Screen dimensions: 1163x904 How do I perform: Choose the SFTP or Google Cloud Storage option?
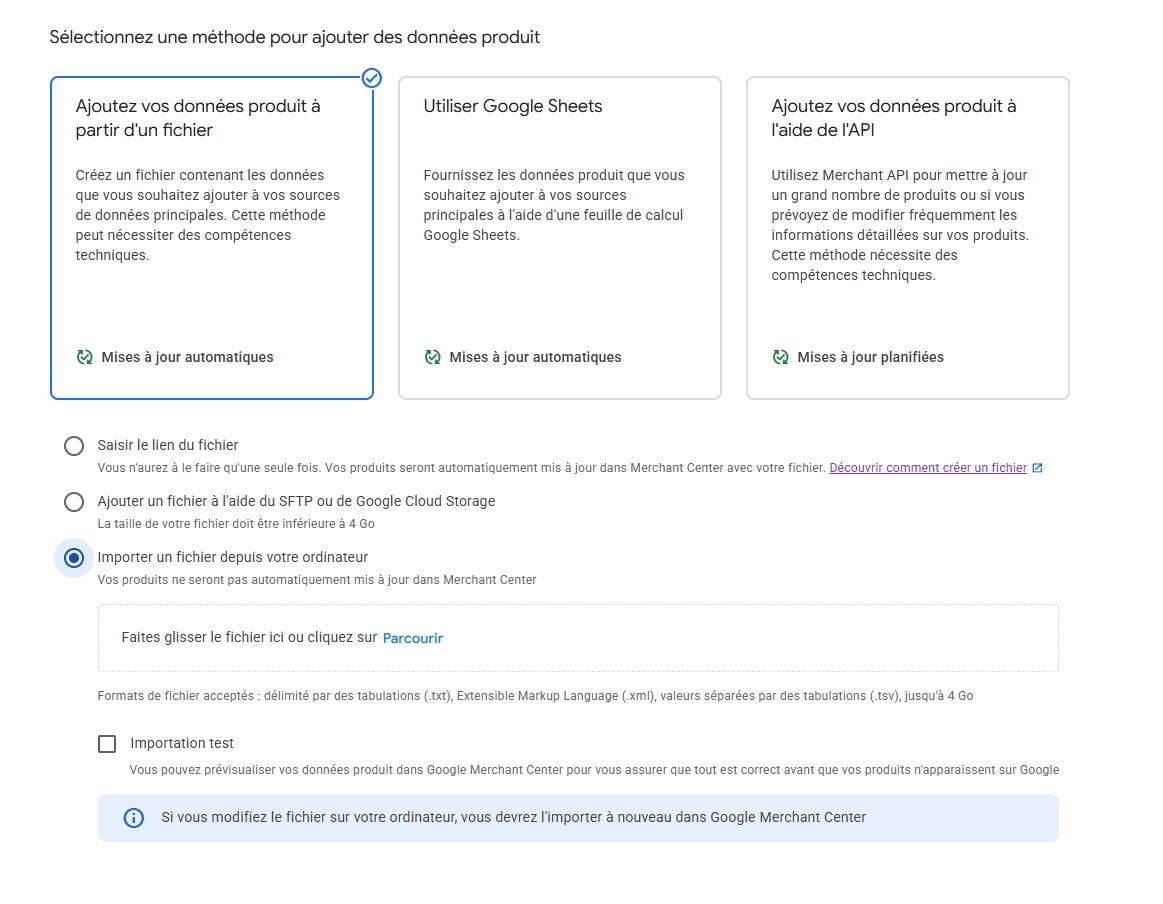pyautogui.click(x=74, y=502)
